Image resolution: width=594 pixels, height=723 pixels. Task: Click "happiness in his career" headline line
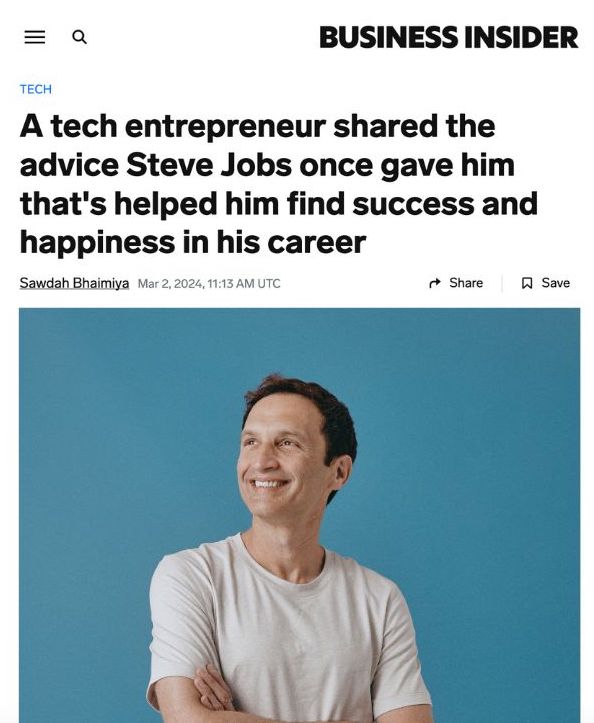[x=193, y=242]
